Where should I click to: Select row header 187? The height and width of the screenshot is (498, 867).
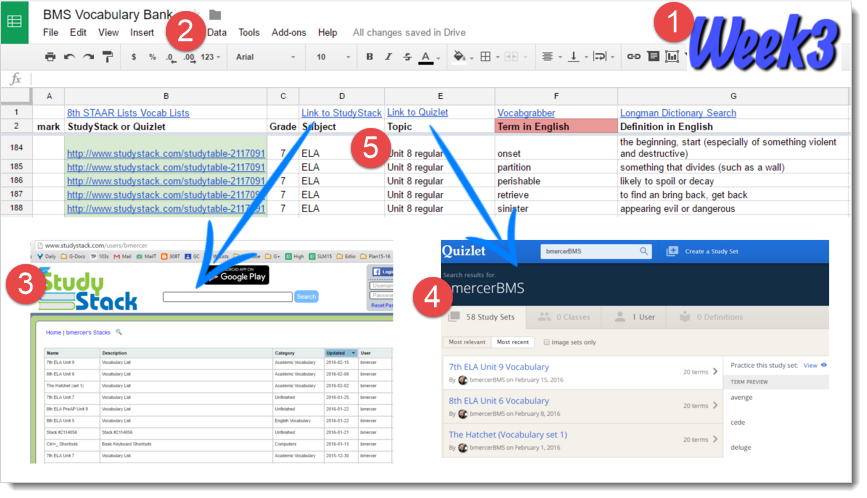click(x=16, y=194)
